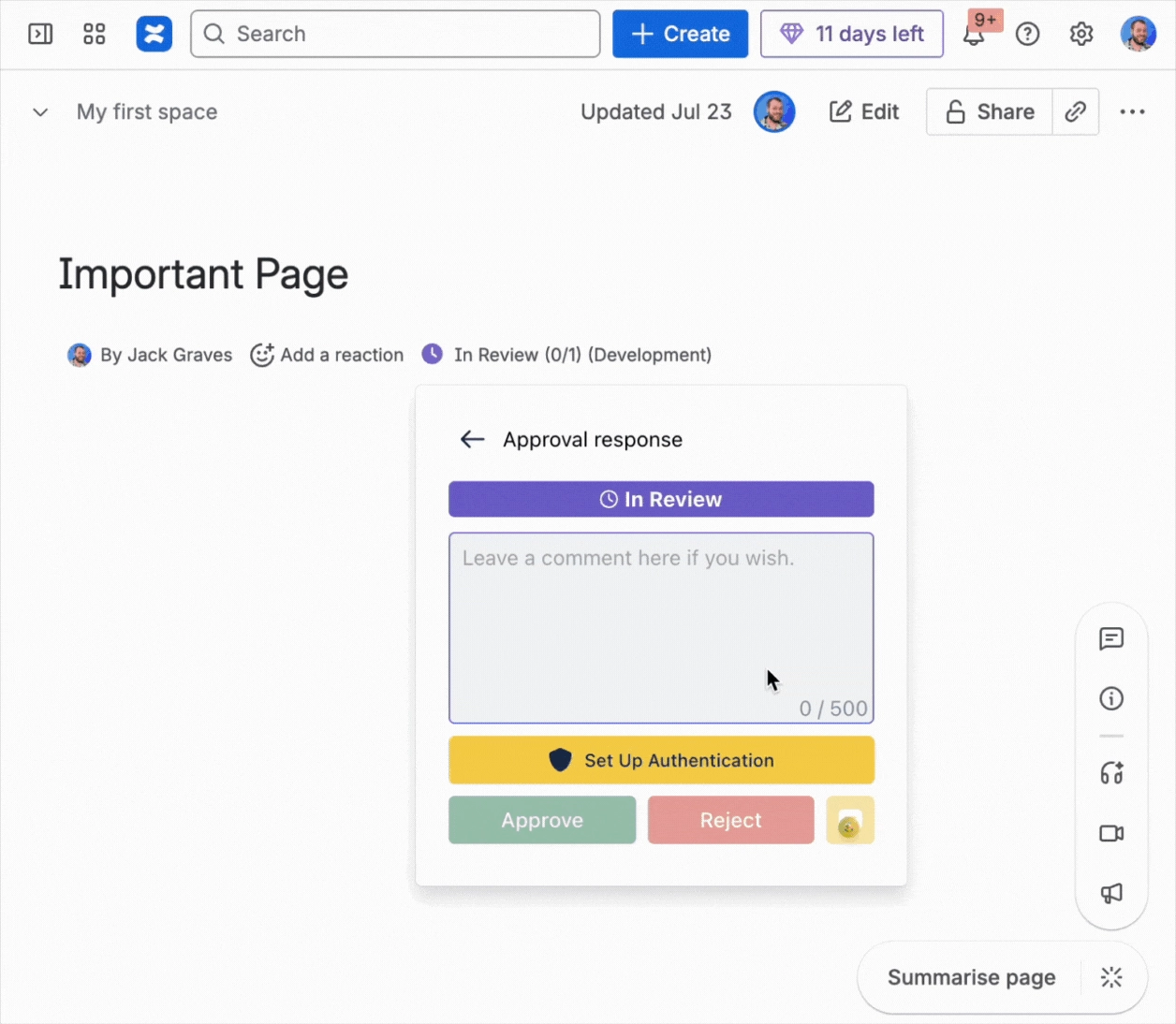Open the apps grid switcher

point(94,34)
